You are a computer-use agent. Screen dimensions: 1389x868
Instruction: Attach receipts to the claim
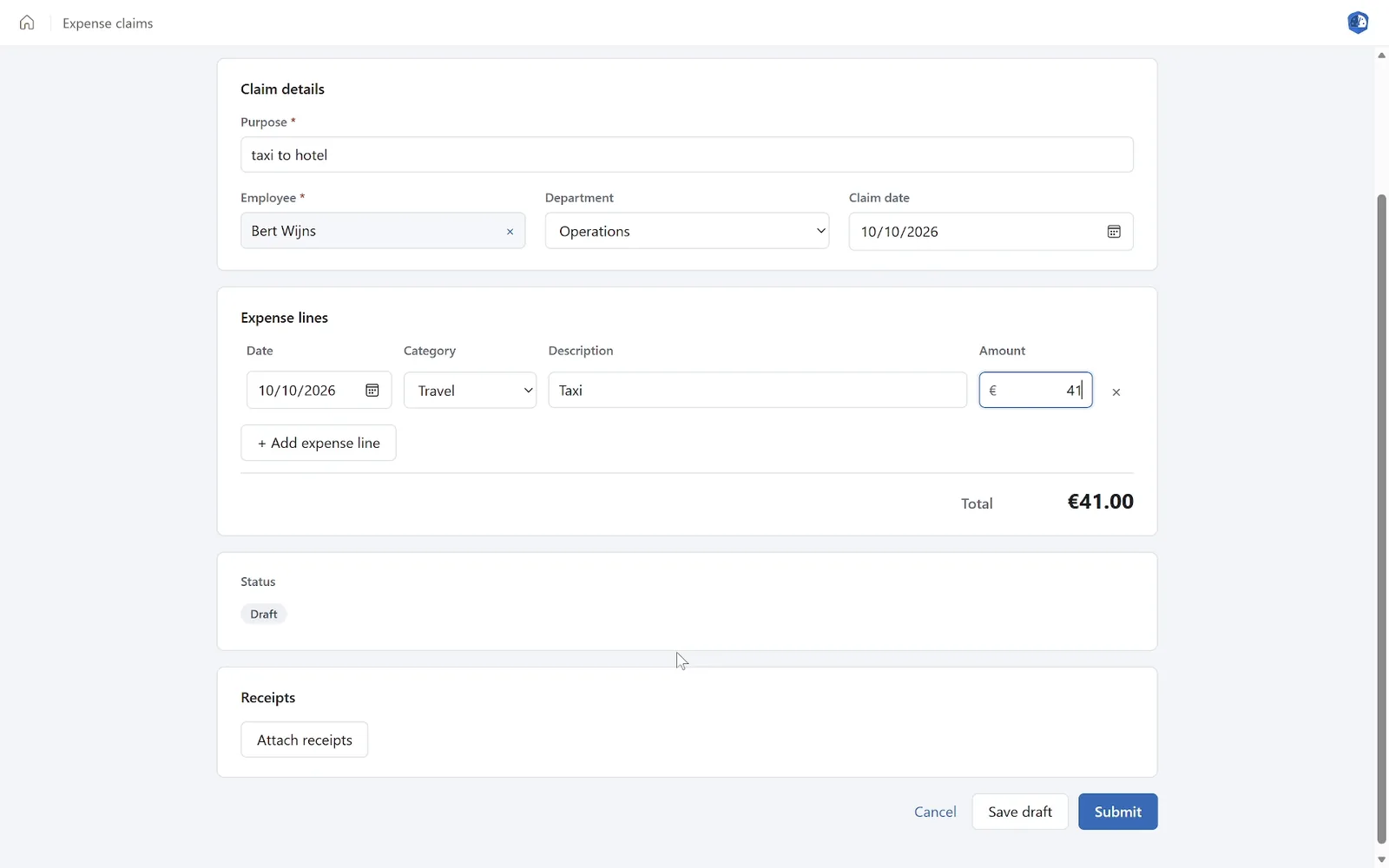(305, 740)
